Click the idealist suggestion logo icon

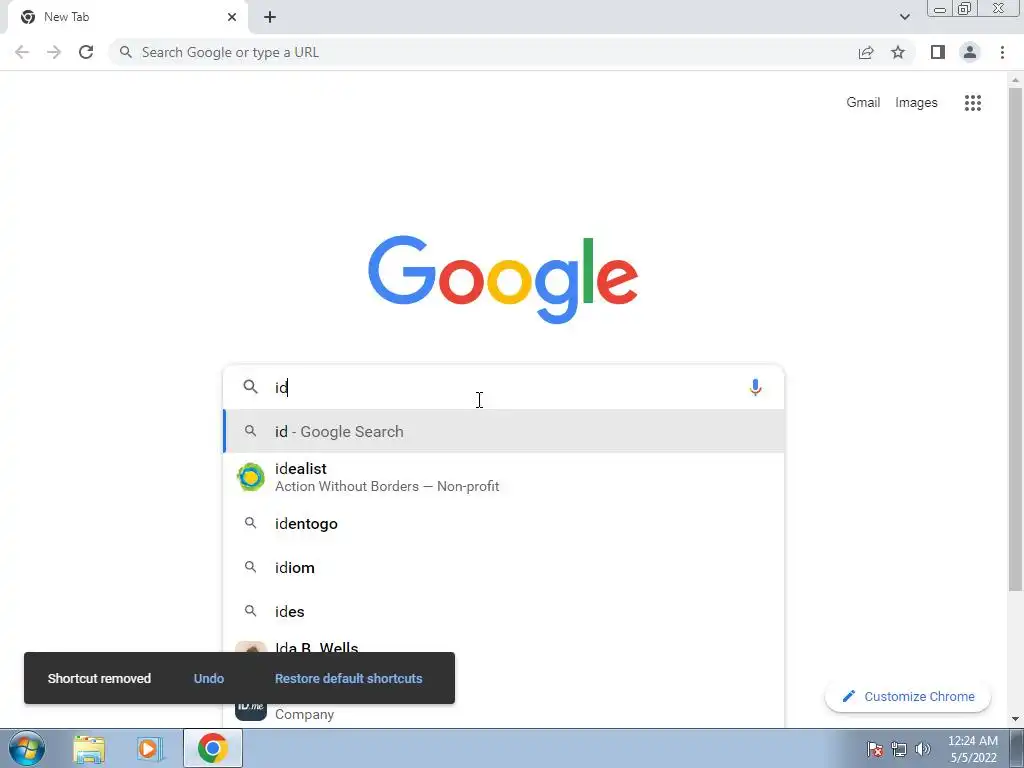click(x=250, y=477)
